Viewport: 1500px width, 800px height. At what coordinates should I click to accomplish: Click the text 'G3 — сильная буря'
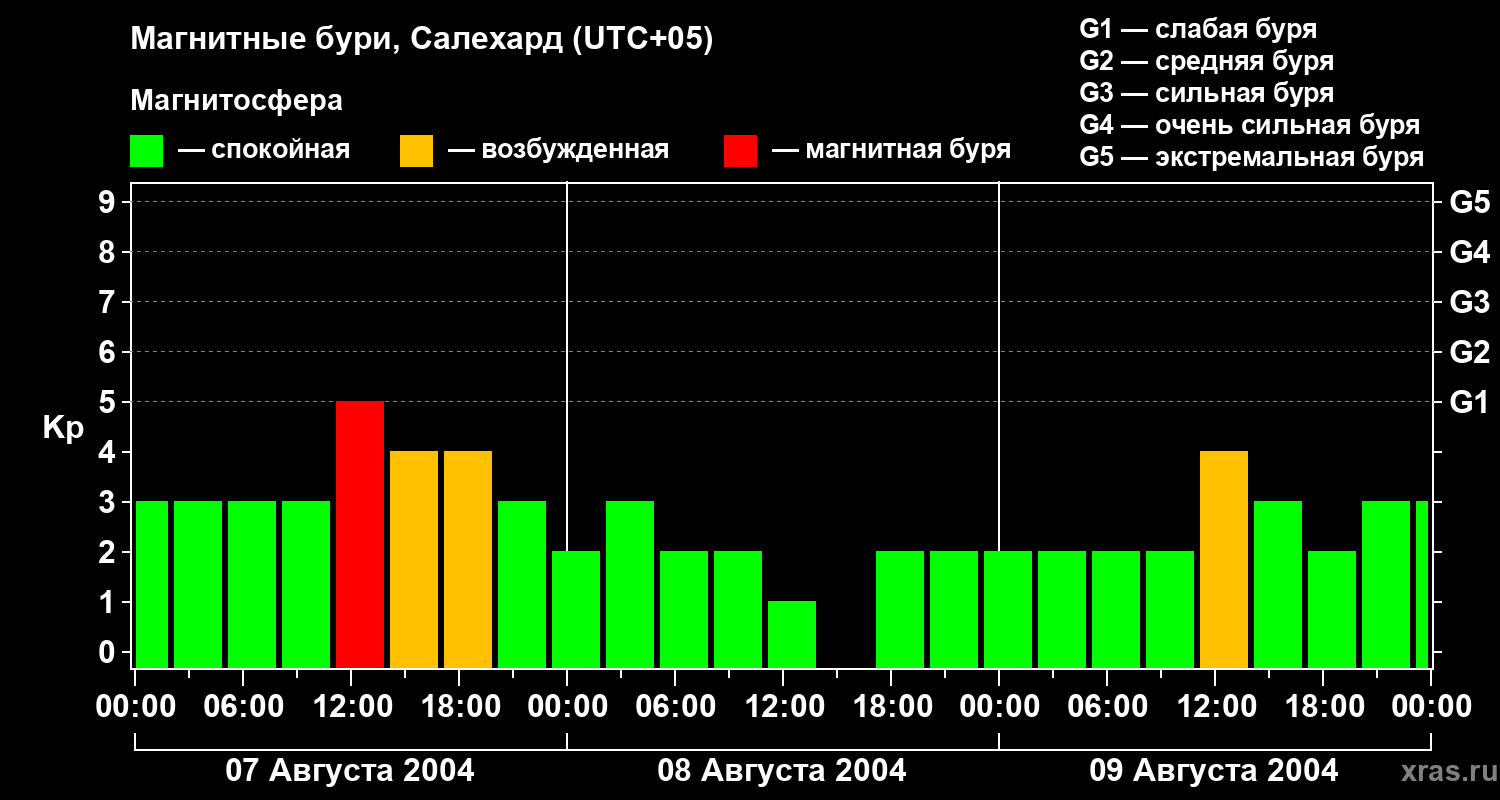(1206, 93)
